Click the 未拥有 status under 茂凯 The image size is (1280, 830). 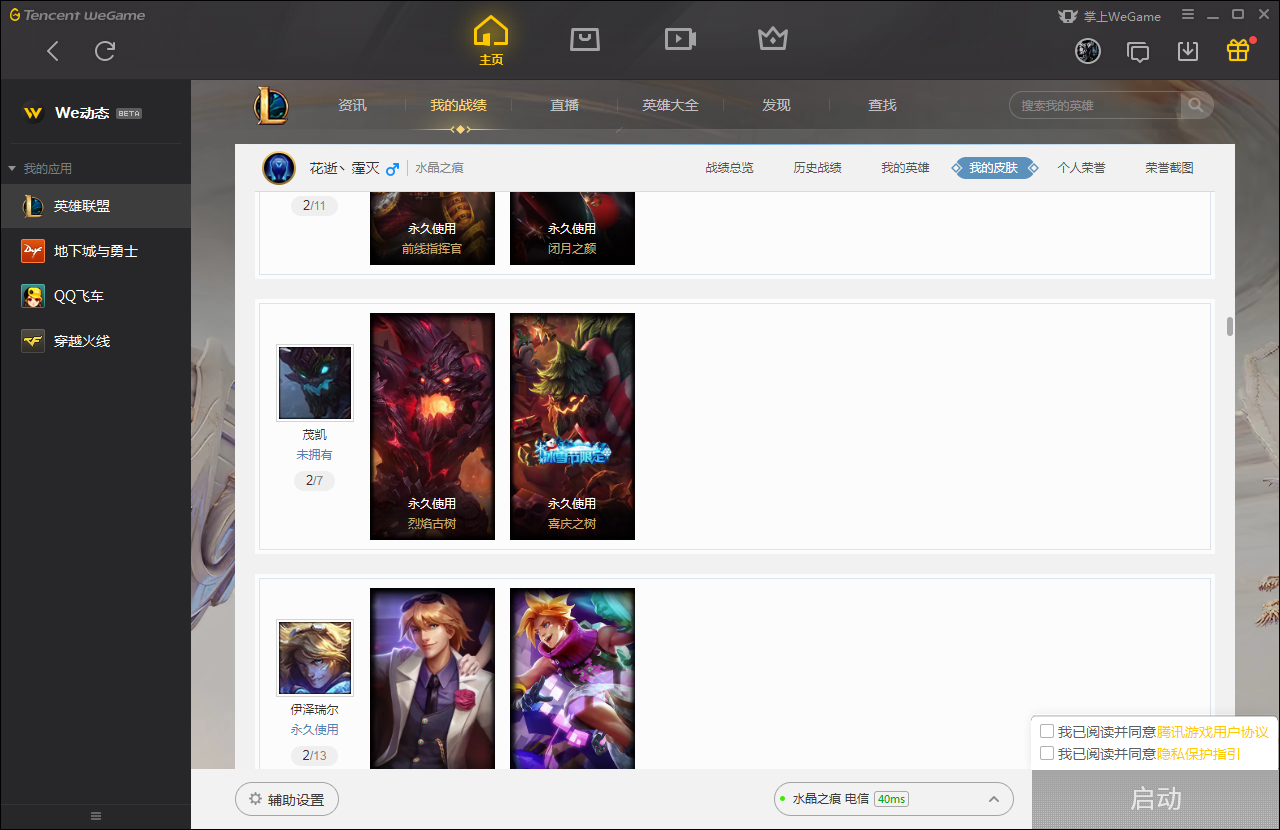point(314,455)
